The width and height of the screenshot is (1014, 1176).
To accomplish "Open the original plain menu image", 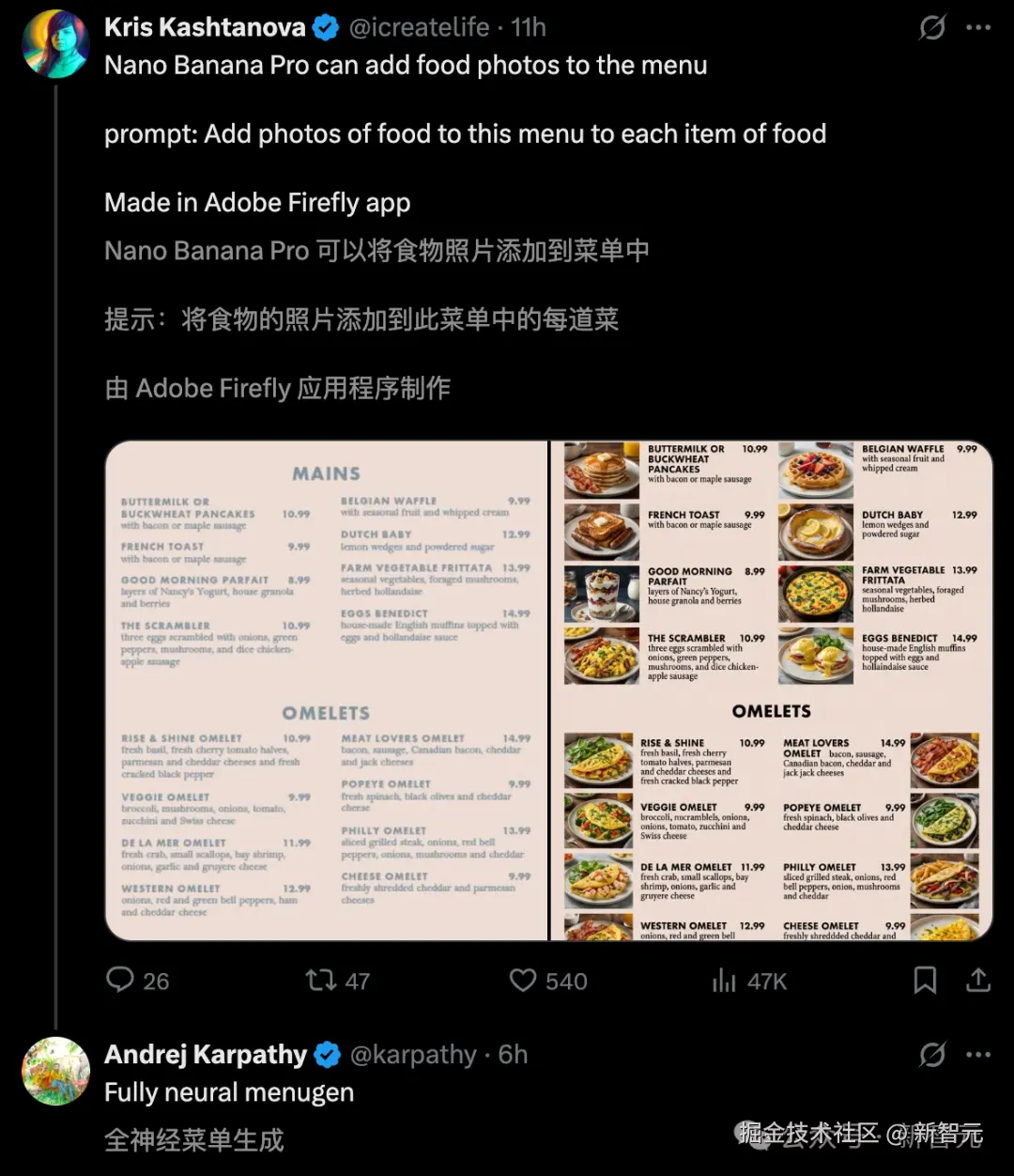I will (326, 690).
